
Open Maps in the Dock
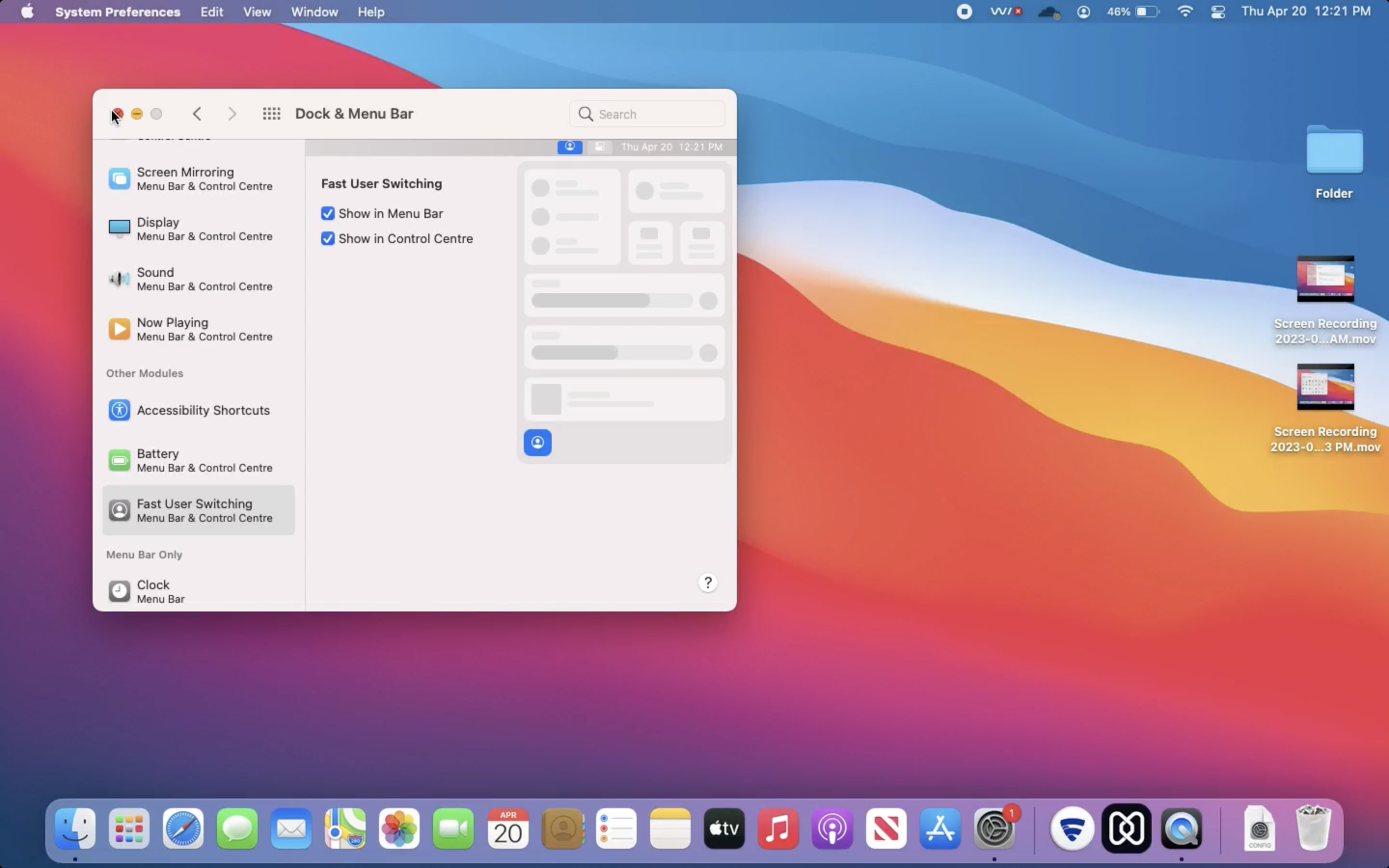click(345, 828)
